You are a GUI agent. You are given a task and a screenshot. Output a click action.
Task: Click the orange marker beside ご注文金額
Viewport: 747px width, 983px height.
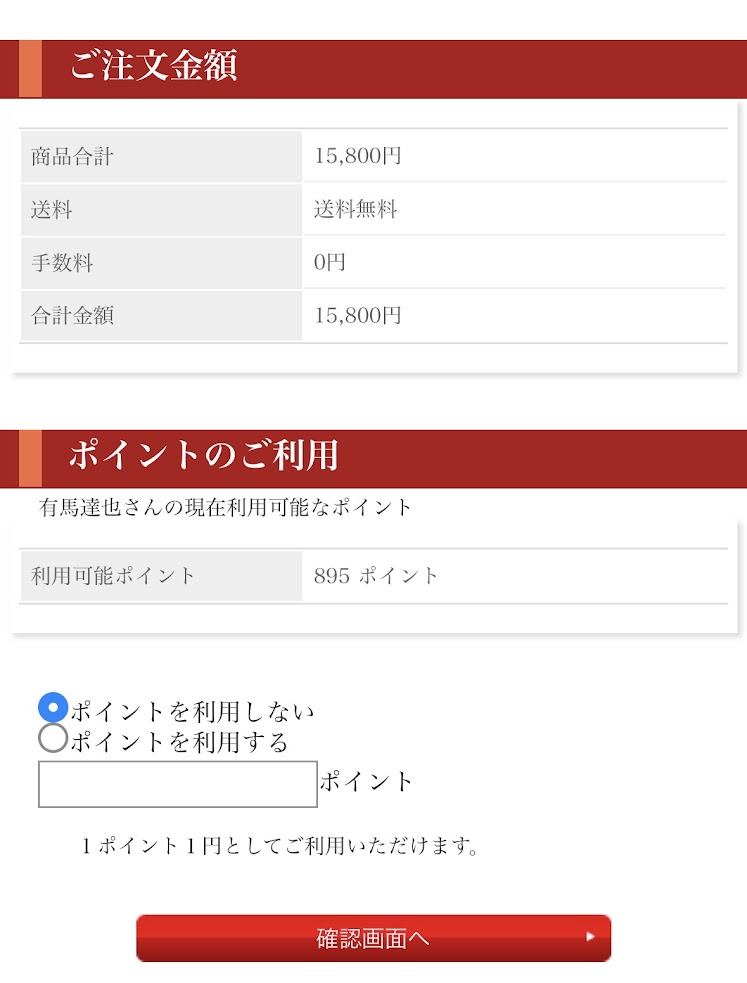click(31, 69)
